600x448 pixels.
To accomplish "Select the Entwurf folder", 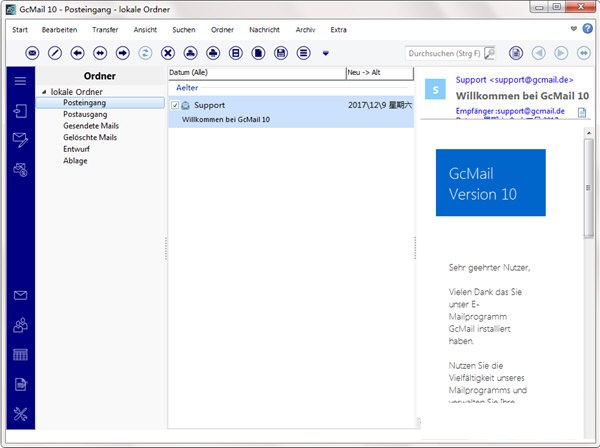I will pos(77,149).
